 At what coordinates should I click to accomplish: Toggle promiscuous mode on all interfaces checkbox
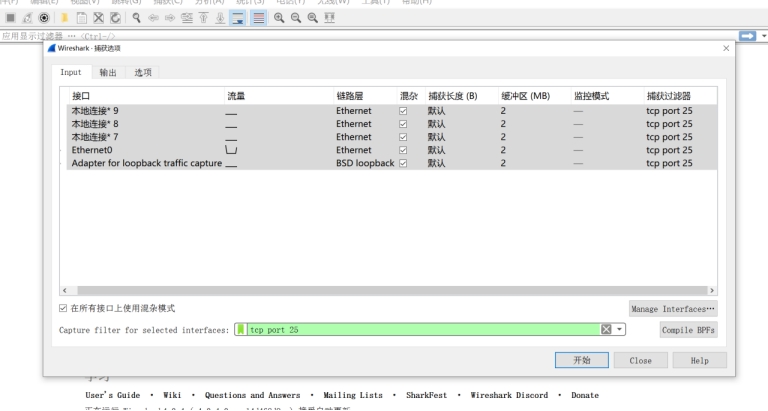click(65, 308)
